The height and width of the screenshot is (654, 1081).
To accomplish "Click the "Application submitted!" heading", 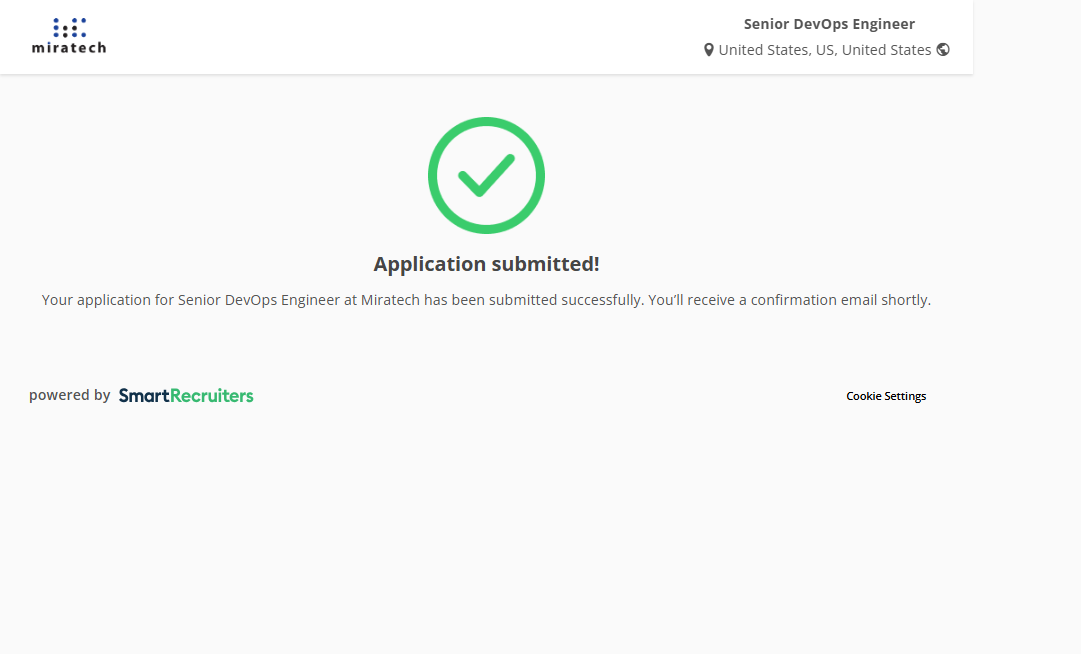I will point(486,264).
